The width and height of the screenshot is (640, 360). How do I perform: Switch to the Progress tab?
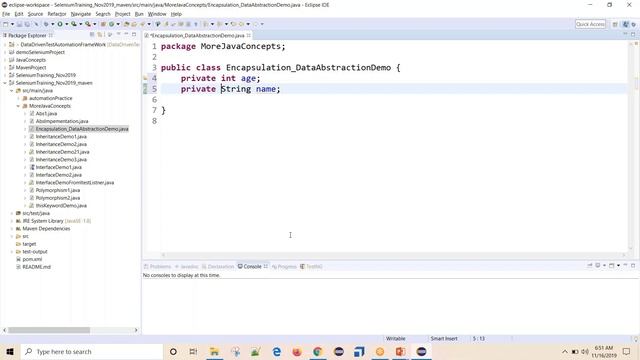click(284, 267)
